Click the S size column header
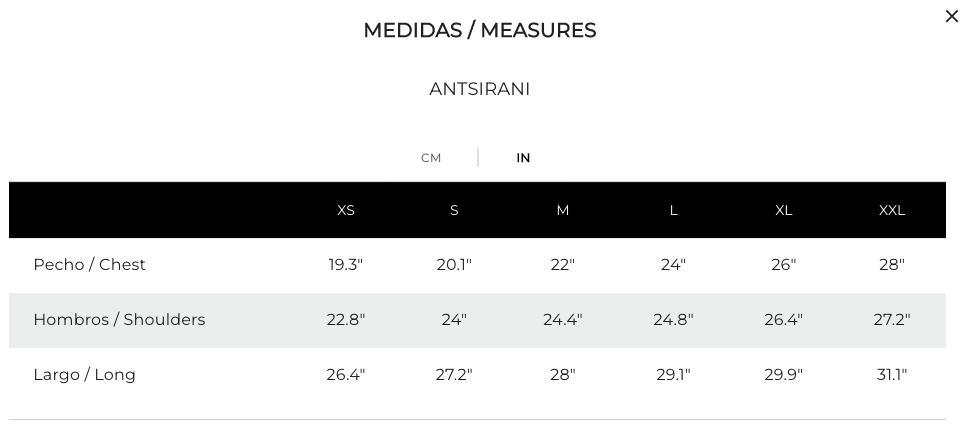The image size is (969, 432). [x=454, y=211]
